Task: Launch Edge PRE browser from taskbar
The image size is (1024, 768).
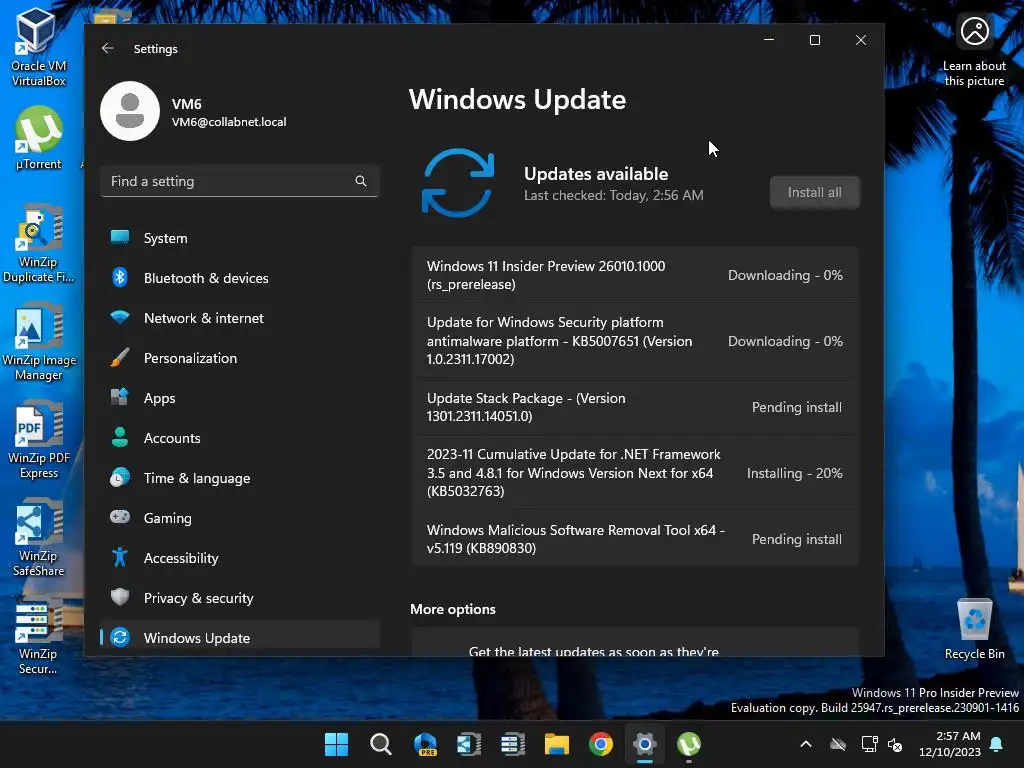Action: point(425,744)
